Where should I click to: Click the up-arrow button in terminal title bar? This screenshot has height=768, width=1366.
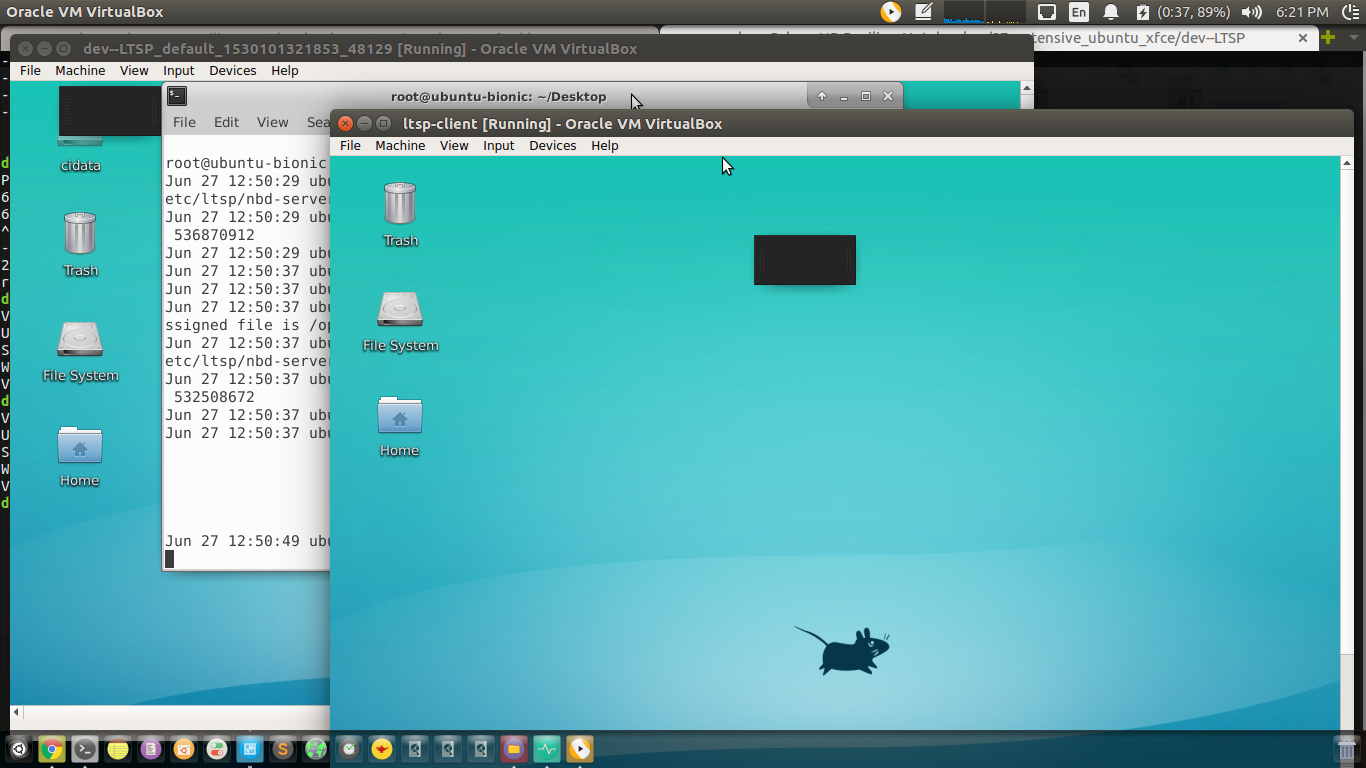coord(822,96)
